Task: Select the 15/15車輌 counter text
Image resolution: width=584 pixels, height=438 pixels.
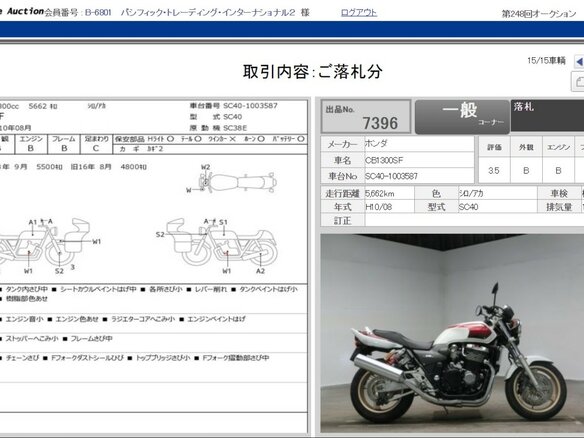Action: click(x=546, y=61)
